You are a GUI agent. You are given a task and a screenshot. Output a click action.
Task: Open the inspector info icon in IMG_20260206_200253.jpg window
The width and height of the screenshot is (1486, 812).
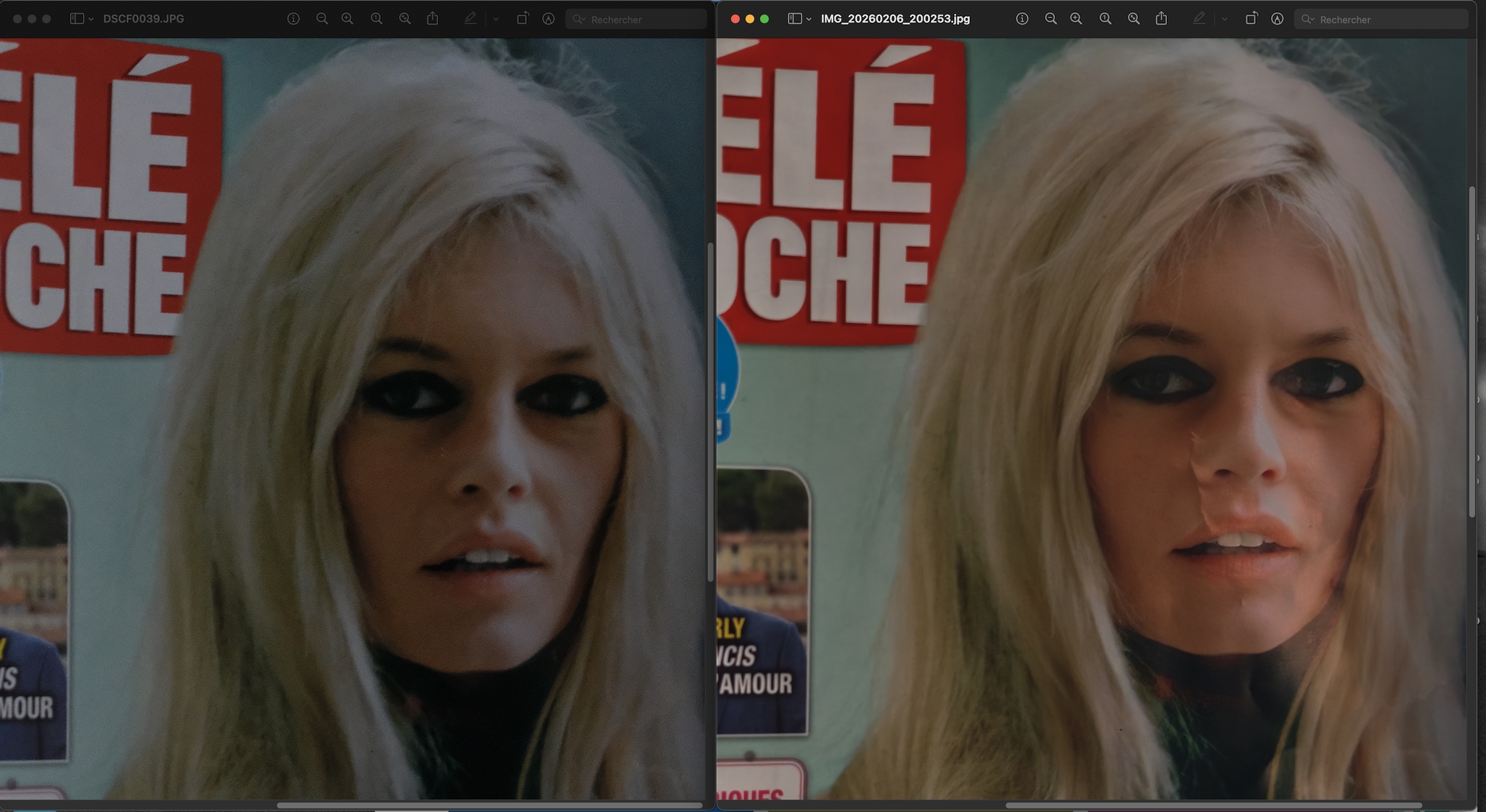tap(1022, 19)
